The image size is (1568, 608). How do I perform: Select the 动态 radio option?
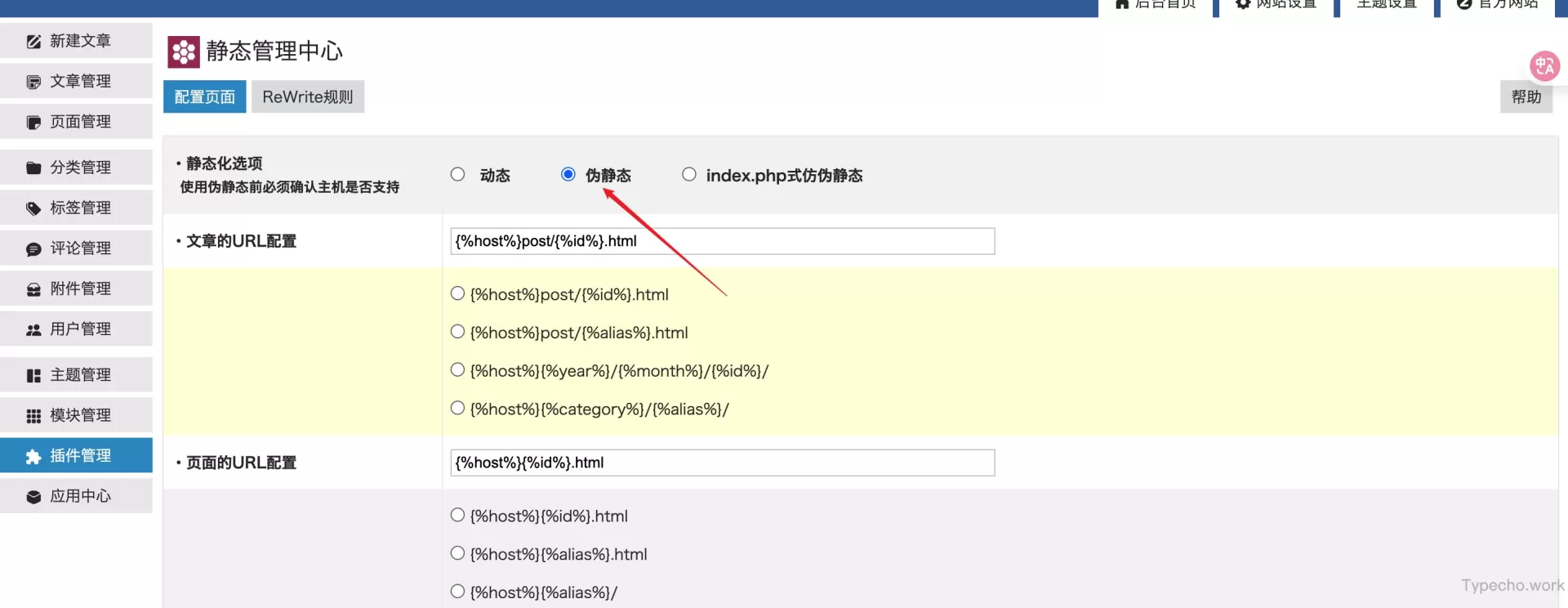click(458, 174)
